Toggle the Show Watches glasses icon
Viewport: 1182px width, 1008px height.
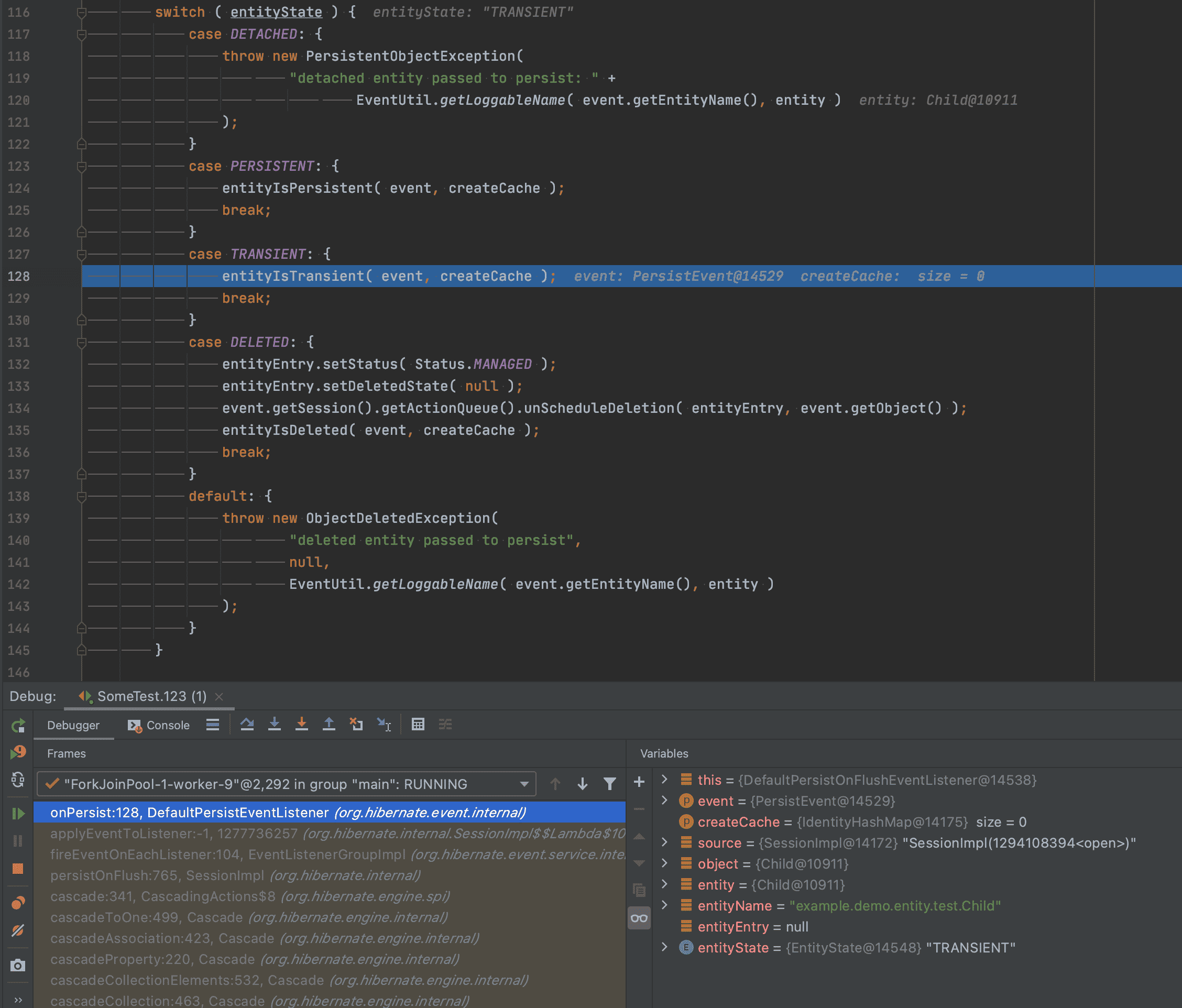click(640, 918)
